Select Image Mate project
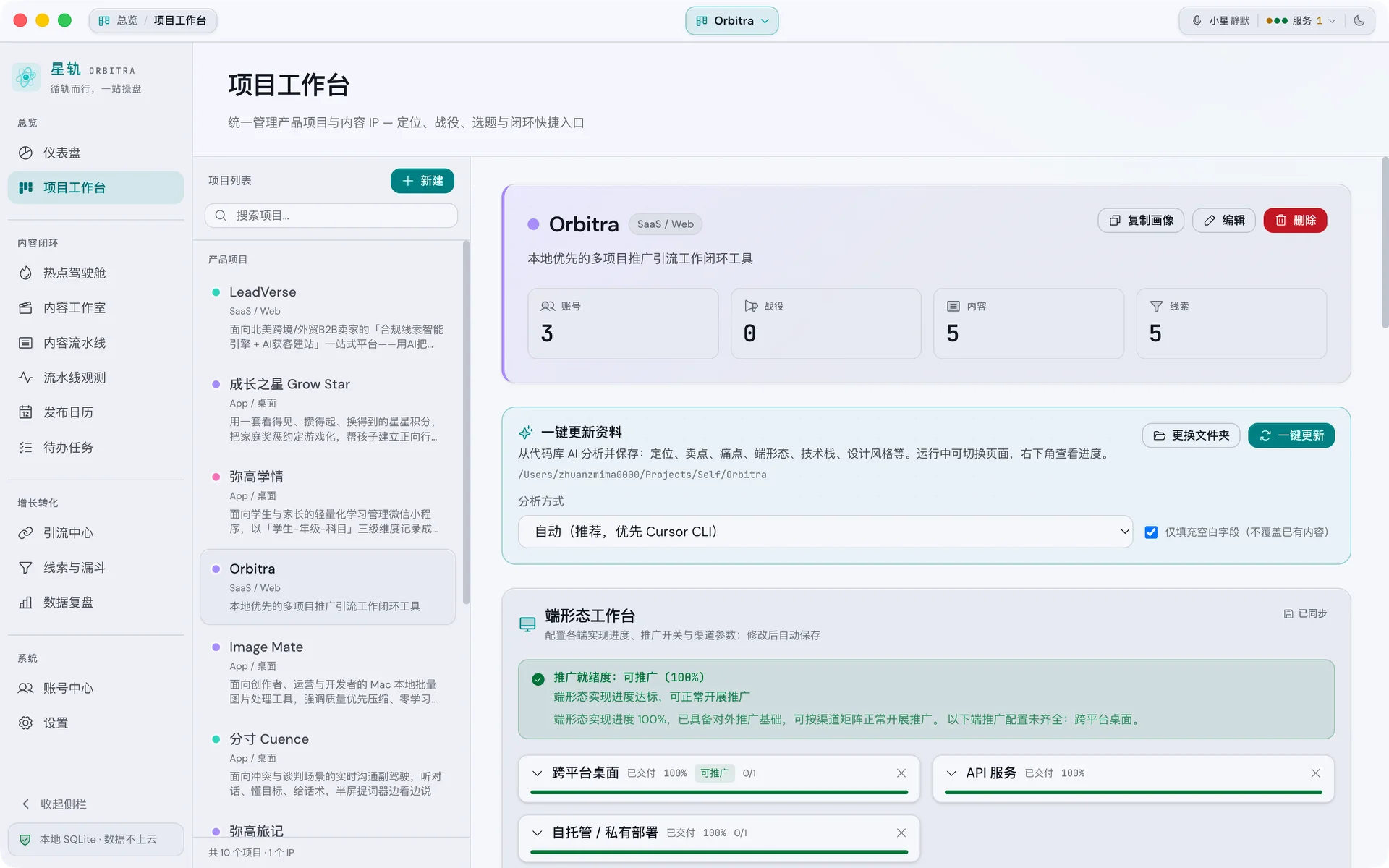This screenshot has width=1389, height=868. (328, 672)
